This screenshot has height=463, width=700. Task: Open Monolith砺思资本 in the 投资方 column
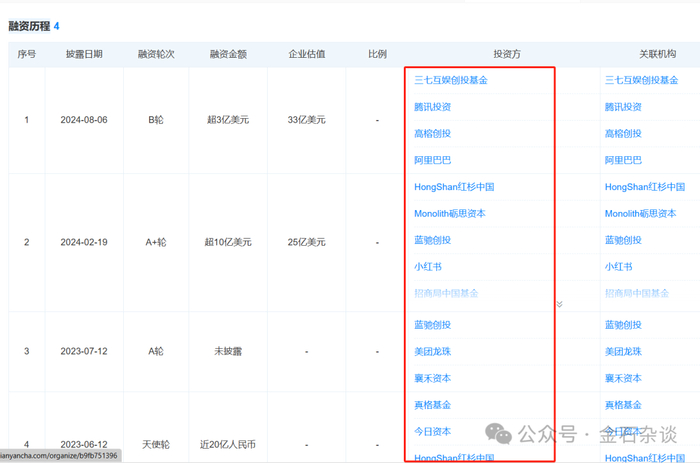(x=450, y=214)
